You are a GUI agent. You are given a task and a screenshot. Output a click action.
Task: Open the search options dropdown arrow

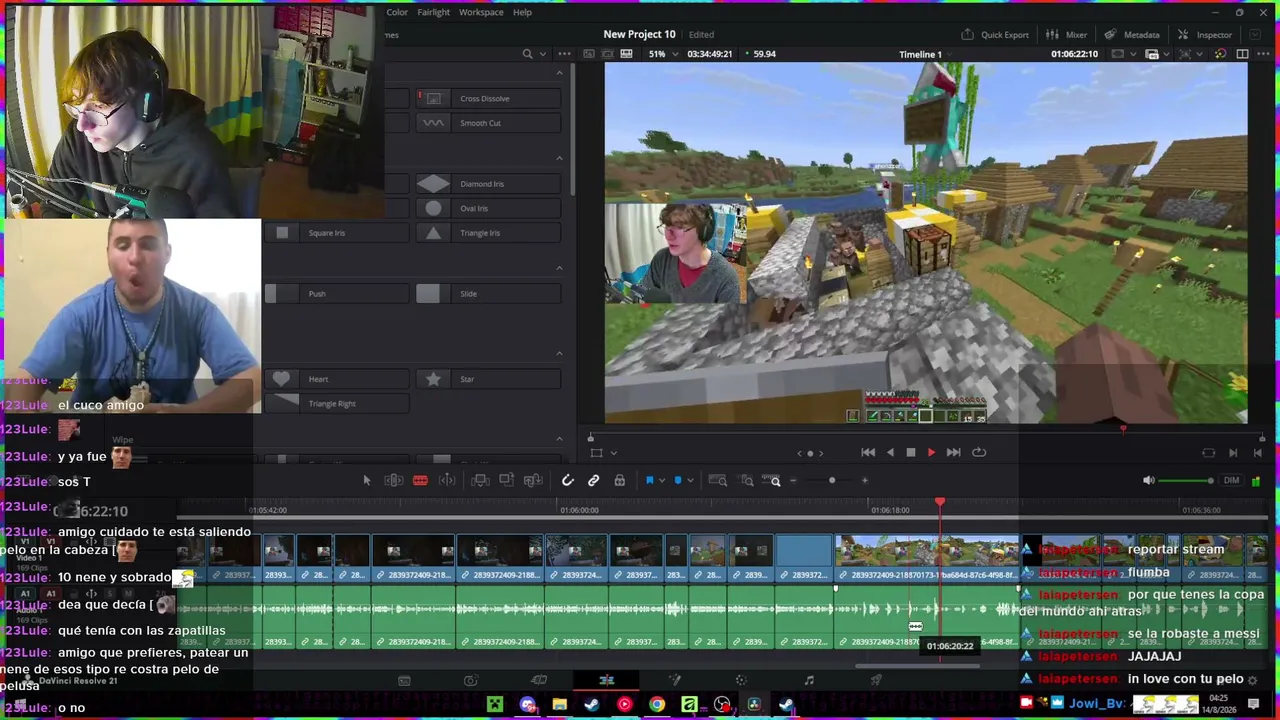click(x=543, y=54)
